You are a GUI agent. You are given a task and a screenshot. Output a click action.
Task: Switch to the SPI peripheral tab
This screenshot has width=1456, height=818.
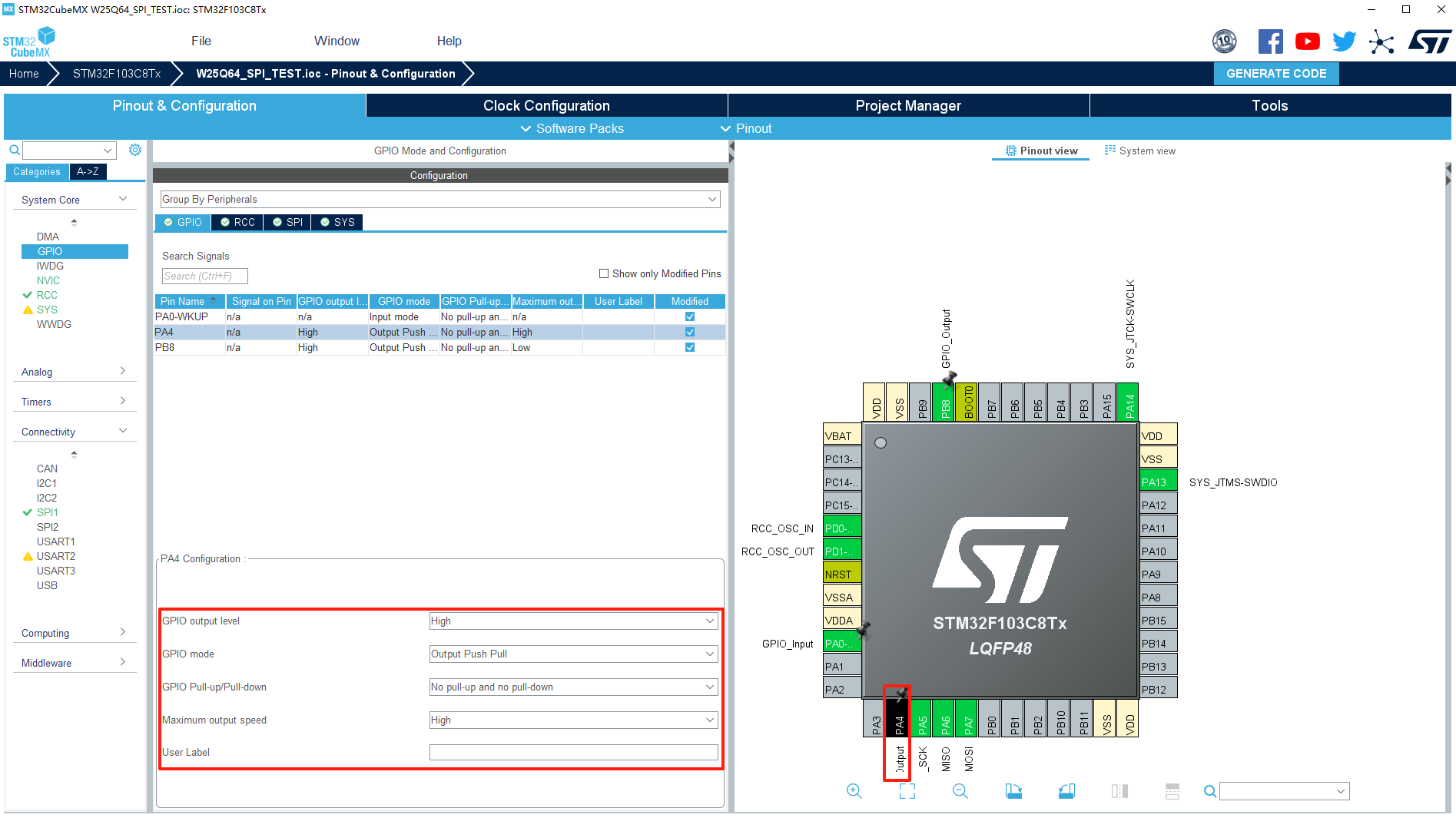click(287, 222)
